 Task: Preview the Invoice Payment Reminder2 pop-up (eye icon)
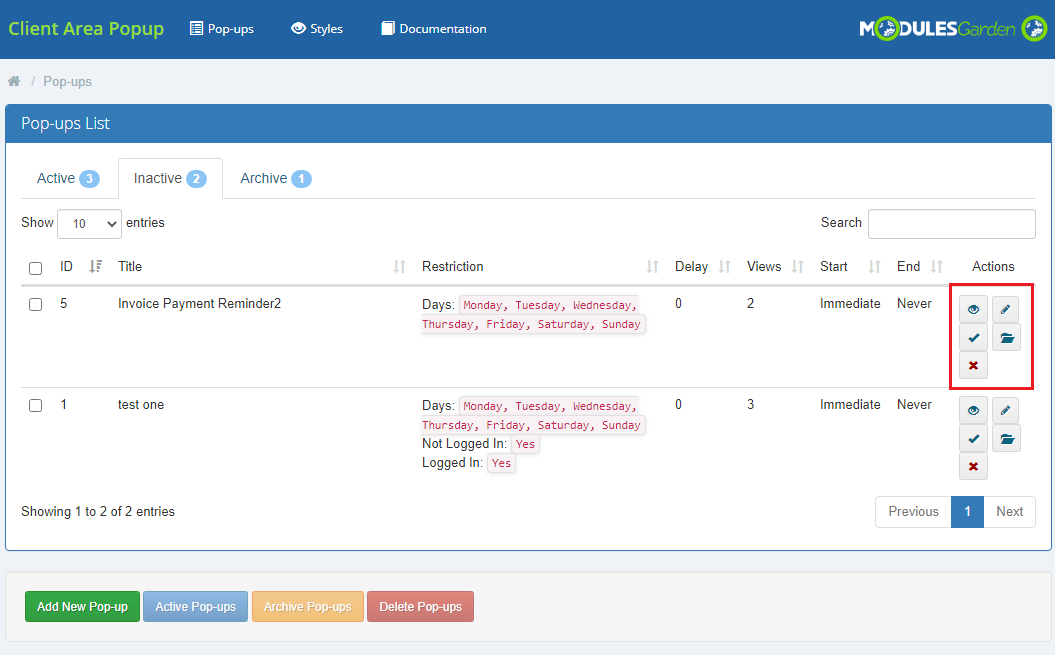[x=973, y=310]
